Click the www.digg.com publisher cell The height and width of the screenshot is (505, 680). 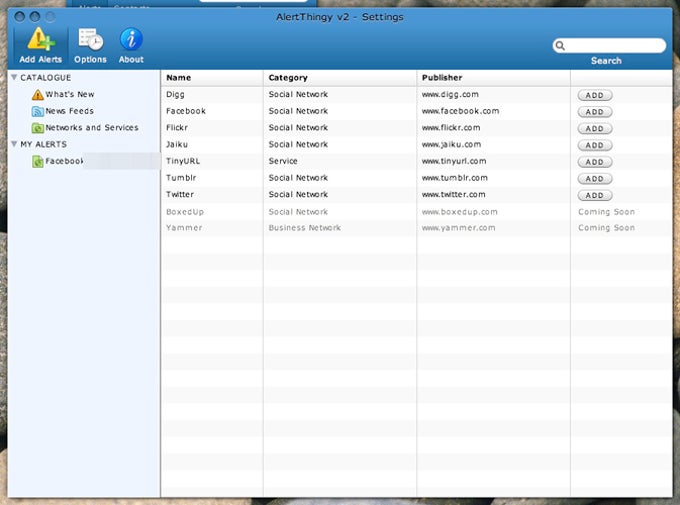tap(450, 94)
